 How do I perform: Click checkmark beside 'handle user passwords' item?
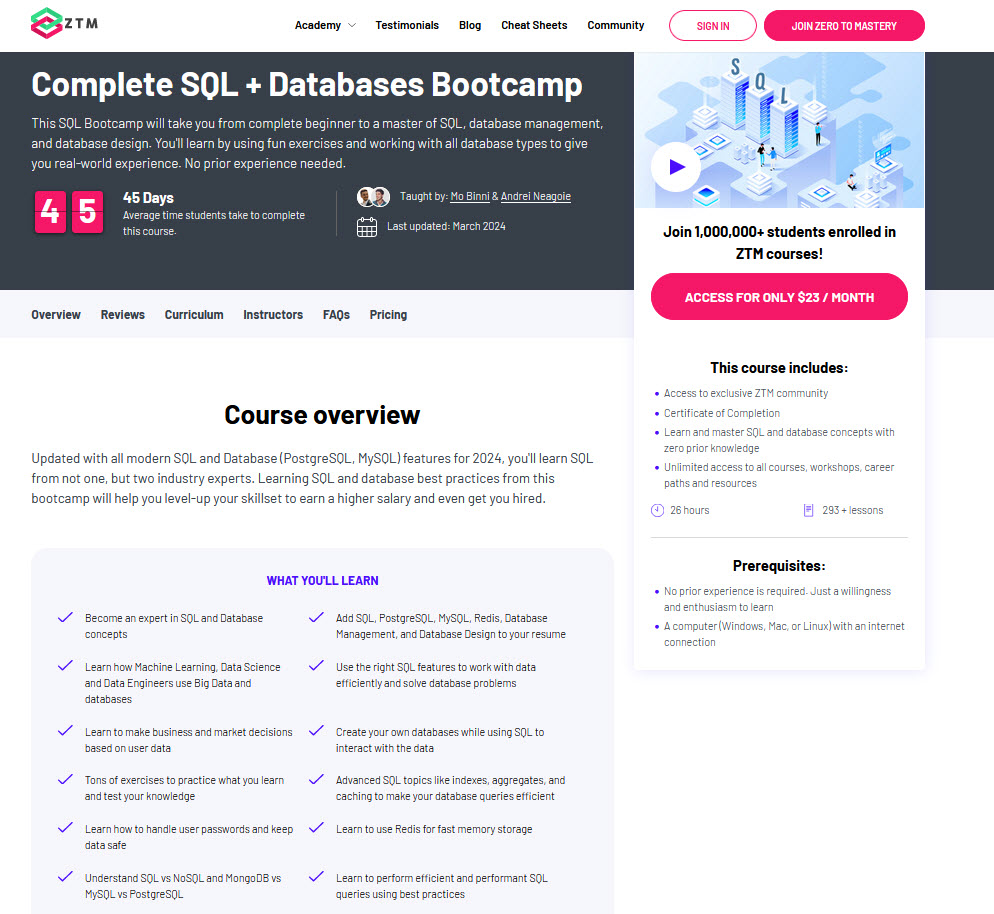65,827
